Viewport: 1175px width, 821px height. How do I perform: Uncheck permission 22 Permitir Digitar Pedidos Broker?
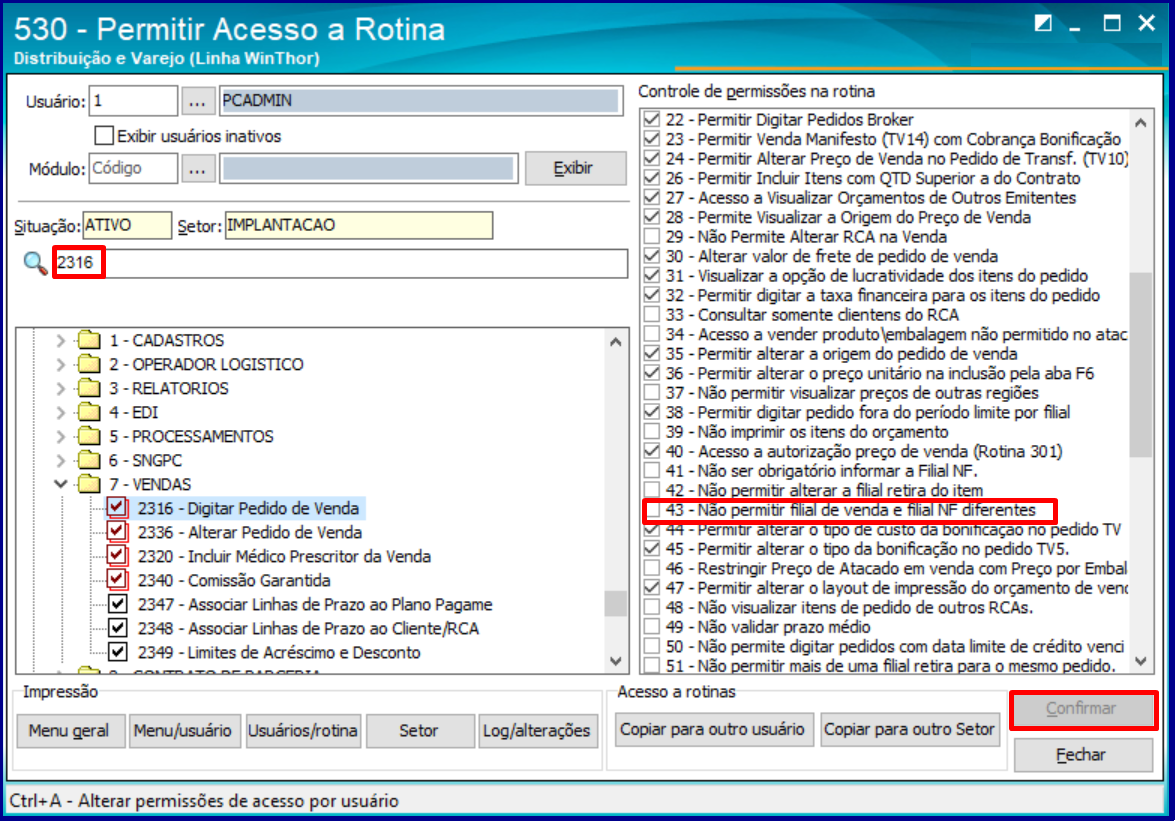click(x=653, y=120)
